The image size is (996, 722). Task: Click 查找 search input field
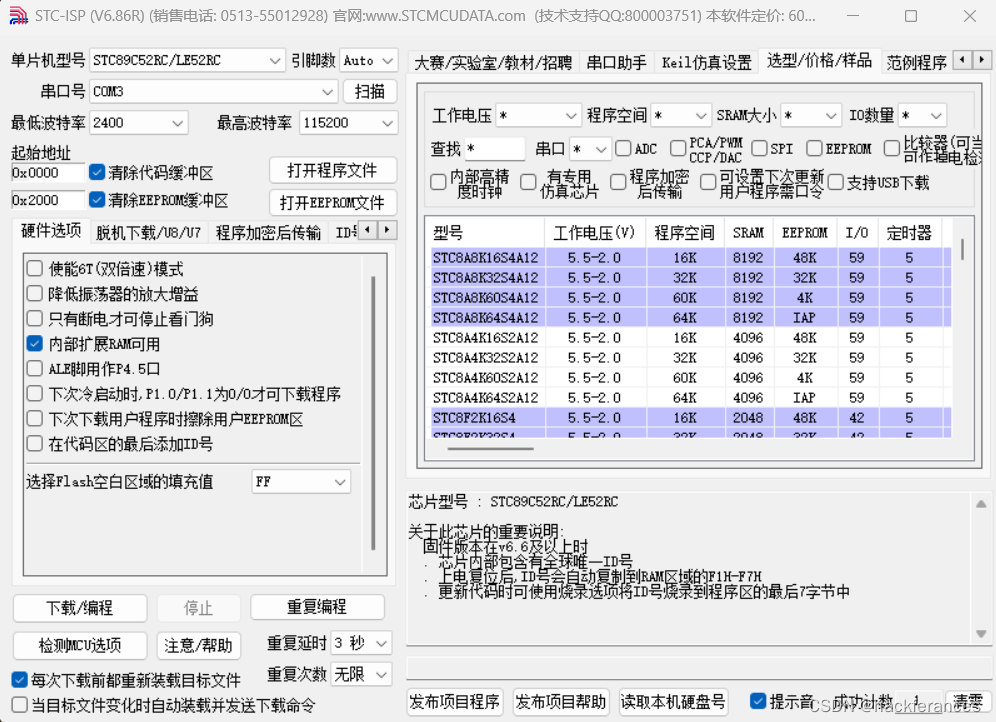495,149
